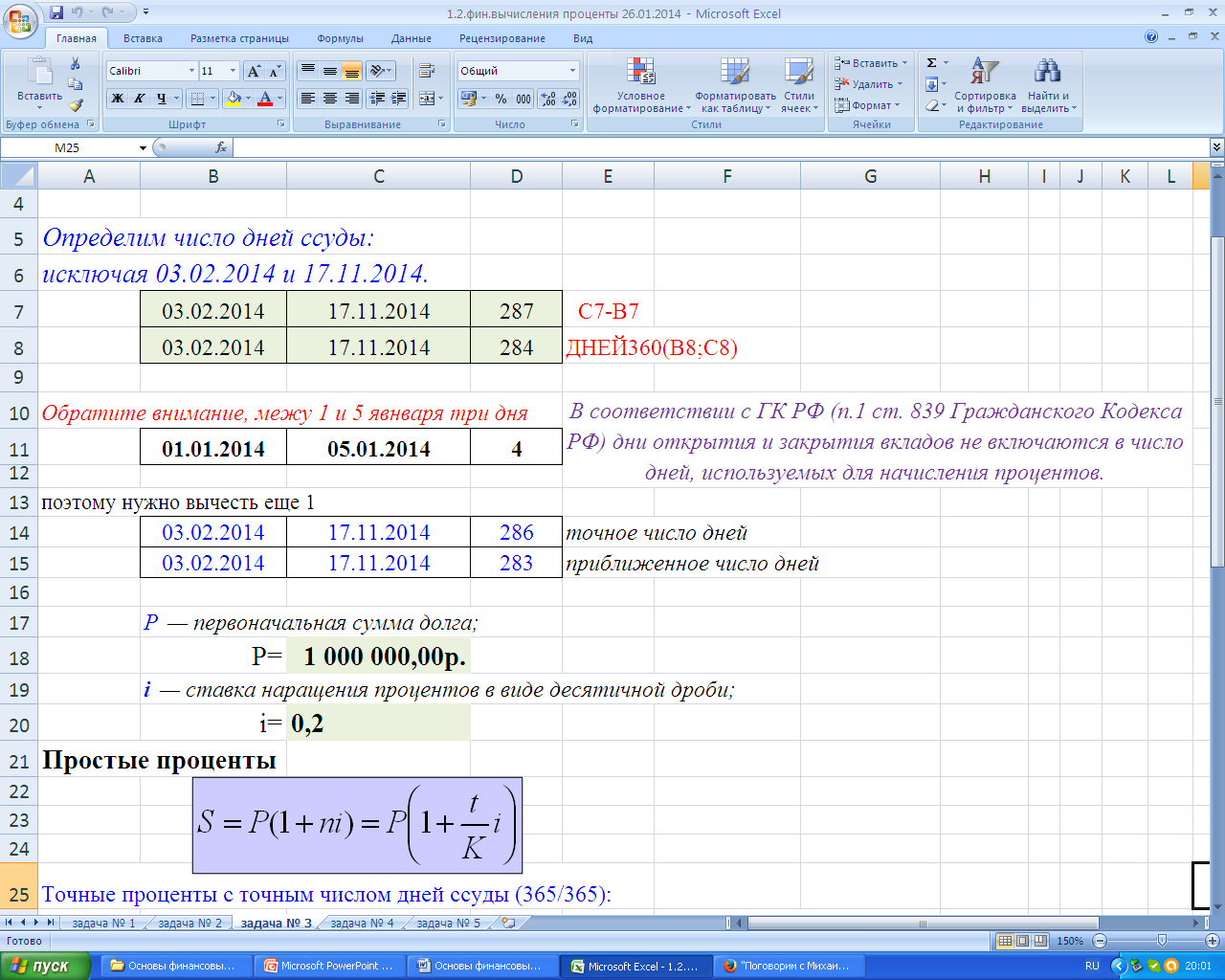Decrease font size with small A icon
Image resolution: width=1225 pixels, height=980 pixels.
[275, 71]
